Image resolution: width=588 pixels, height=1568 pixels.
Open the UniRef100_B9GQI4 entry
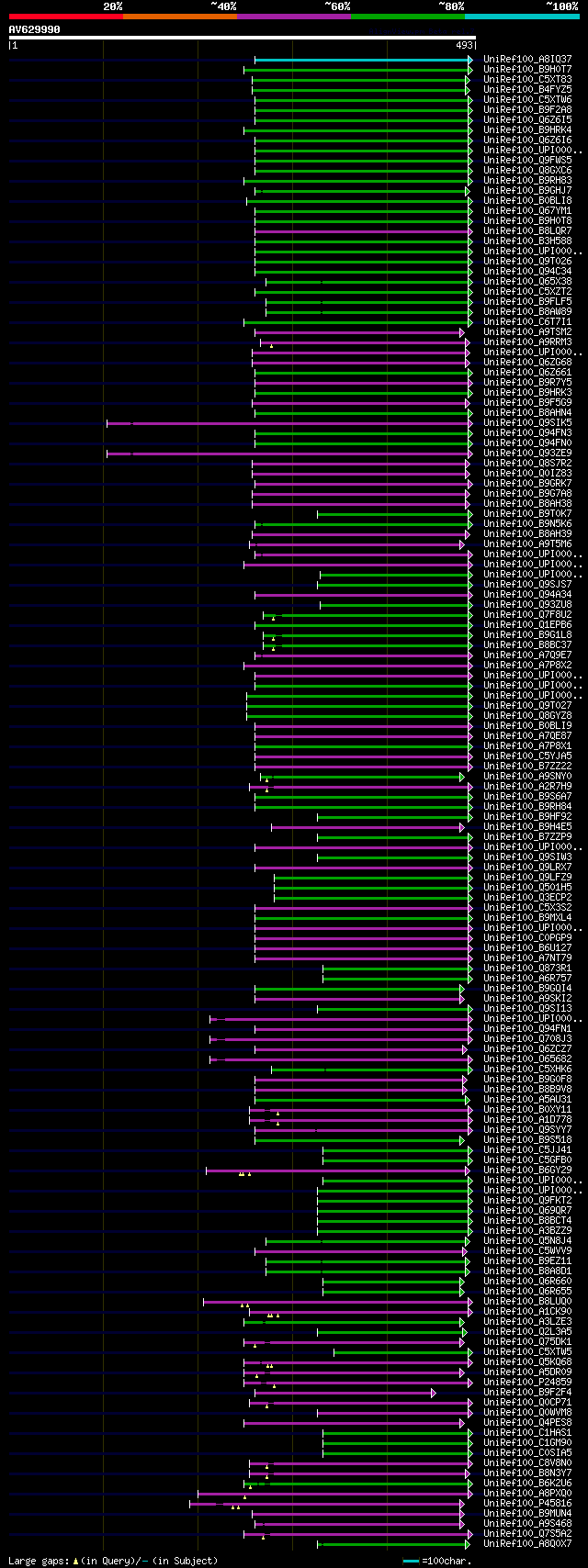(x=527, y=989)
